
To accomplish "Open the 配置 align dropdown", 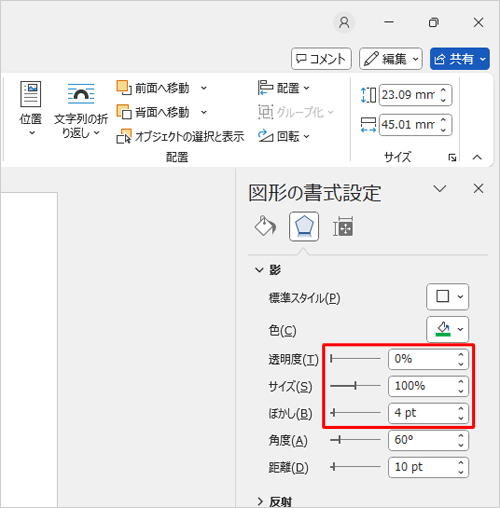I will coord(284,88).
